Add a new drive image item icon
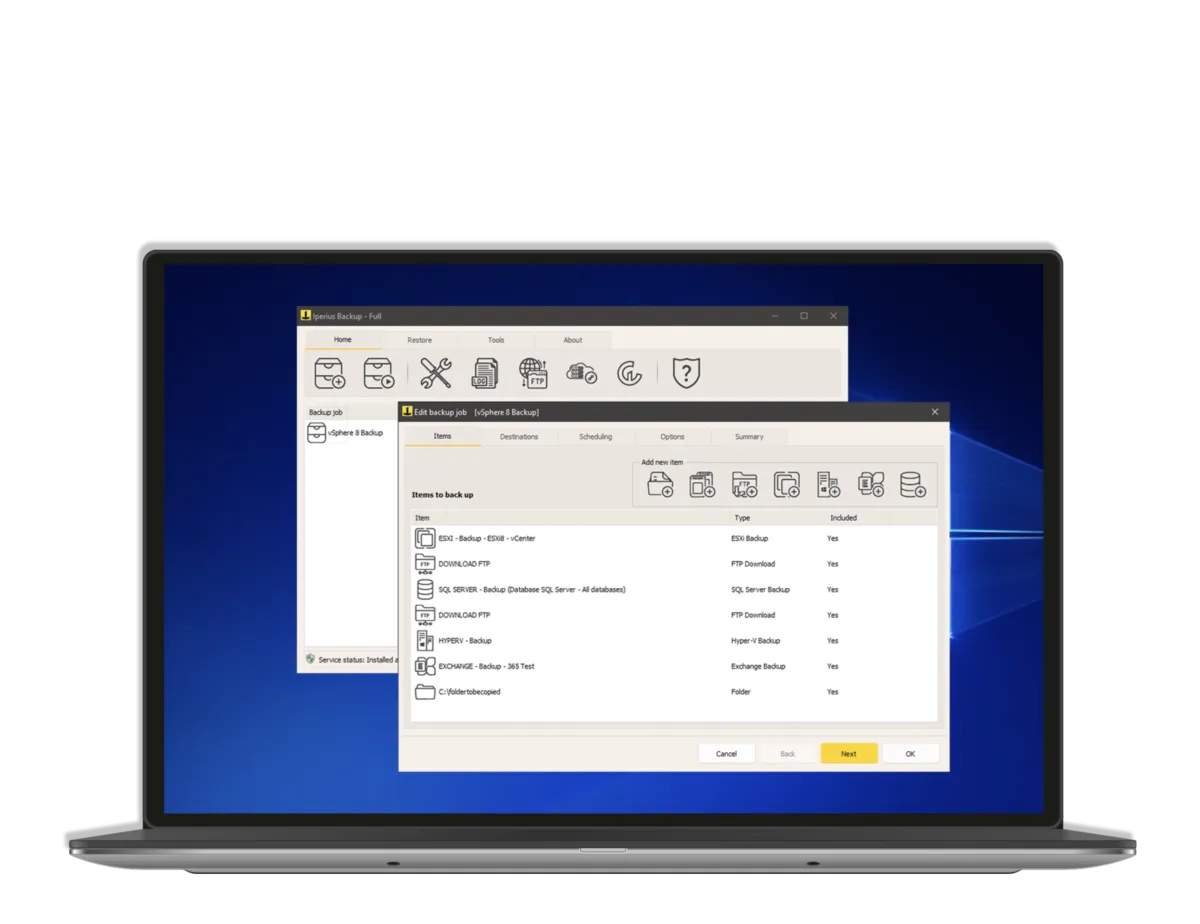Image resolution: width=1200 pixels, height=924 pixels. (787, 485)
